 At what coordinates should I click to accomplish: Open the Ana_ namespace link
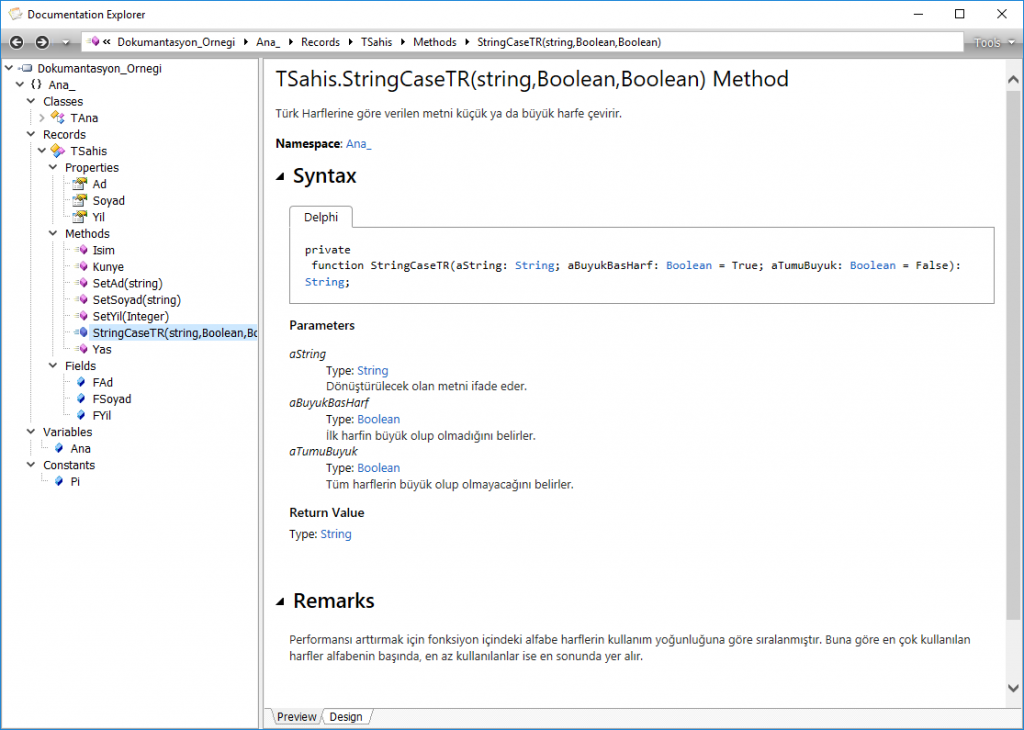coord(358,144)
